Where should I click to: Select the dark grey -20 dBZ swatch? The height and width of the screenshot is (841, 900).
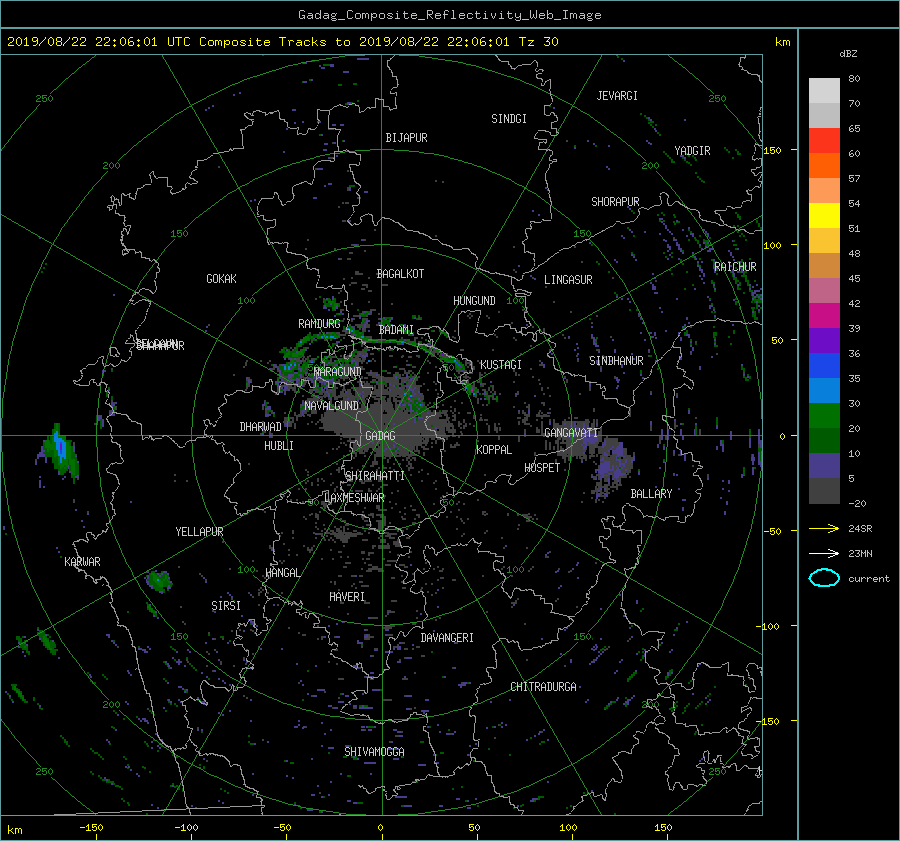click(824, 491)
